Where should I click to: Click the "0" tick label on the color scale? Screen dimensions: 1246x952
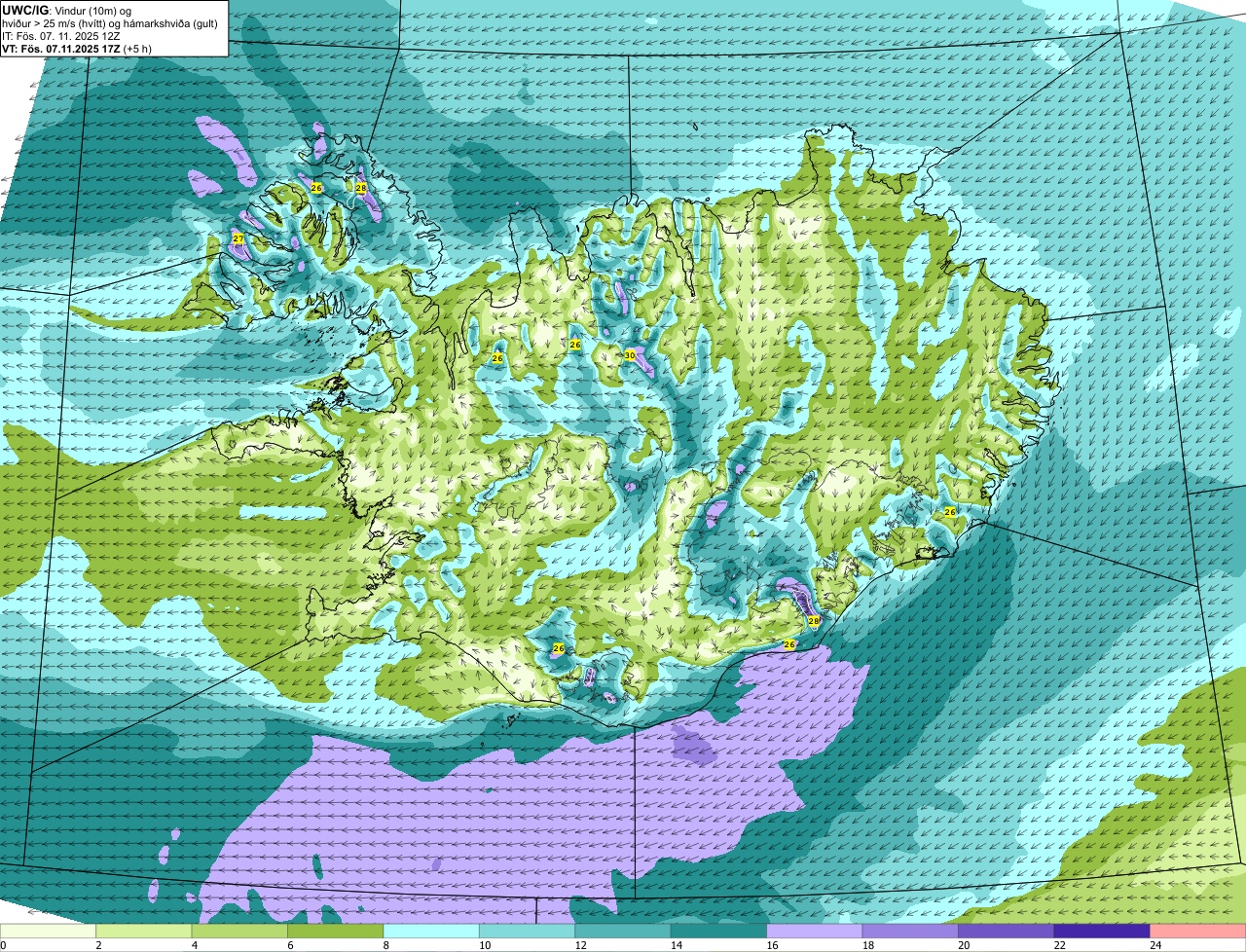point(4,945)
